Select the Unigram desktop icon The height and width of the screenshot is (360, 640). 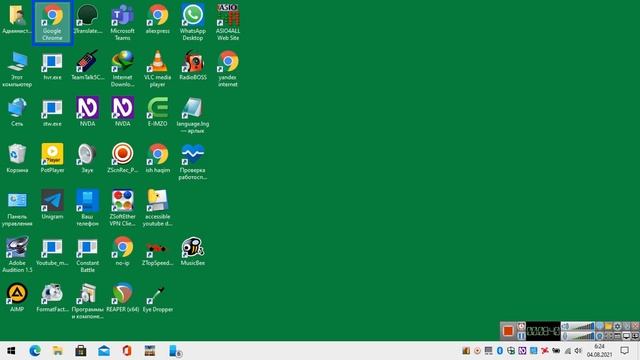52,205
